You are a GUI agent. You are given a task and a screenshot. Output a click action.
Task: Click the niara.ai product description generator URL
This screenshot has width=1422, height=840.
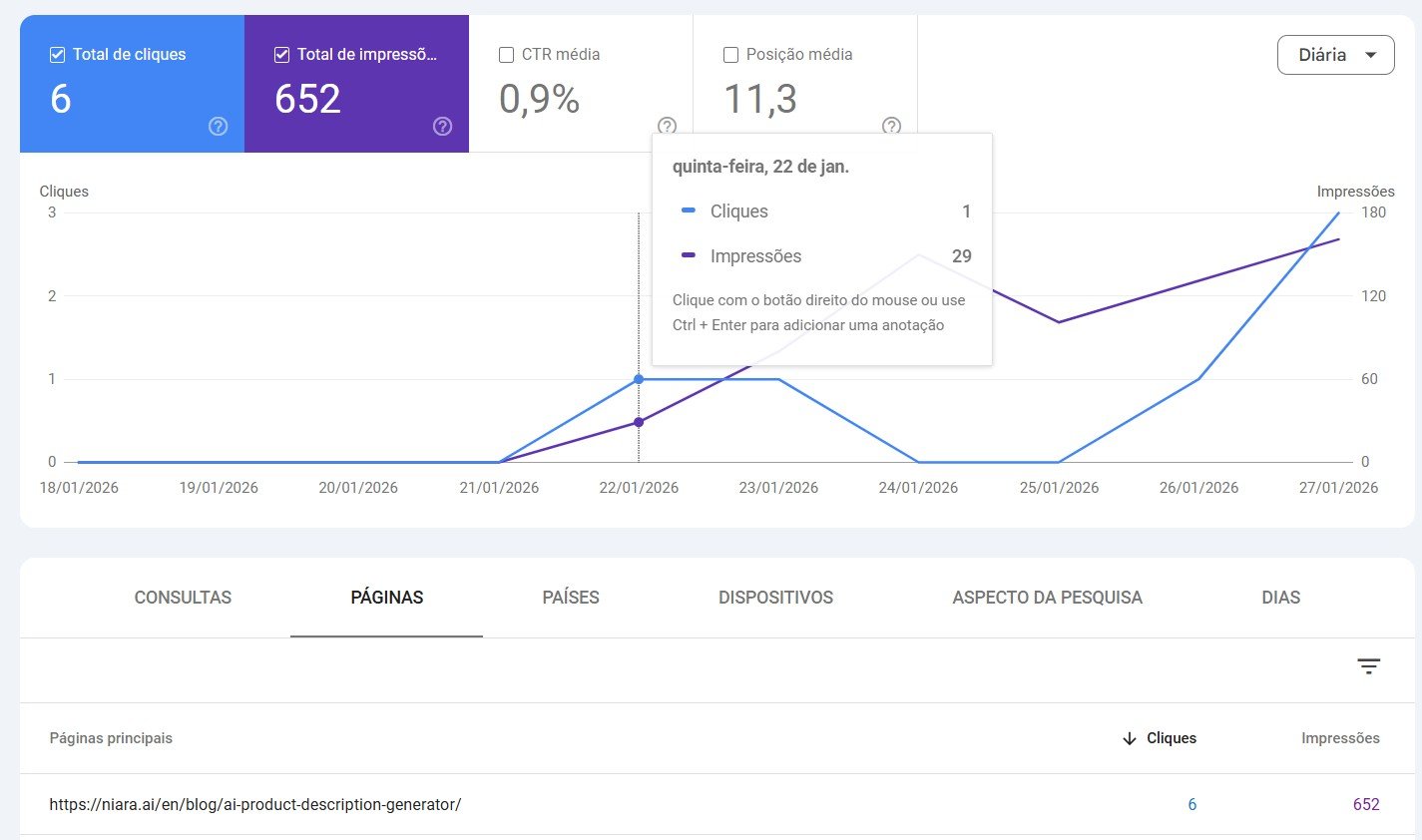pos(255,804)
